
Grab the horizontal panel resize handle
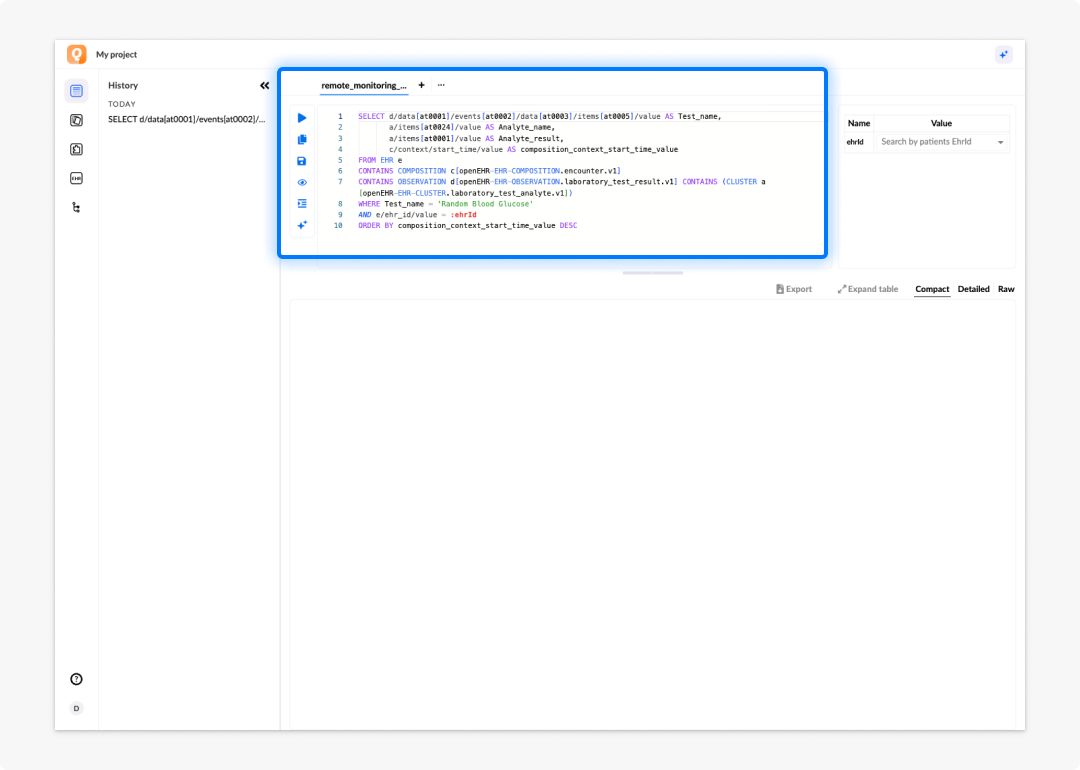tap(652, 273)
